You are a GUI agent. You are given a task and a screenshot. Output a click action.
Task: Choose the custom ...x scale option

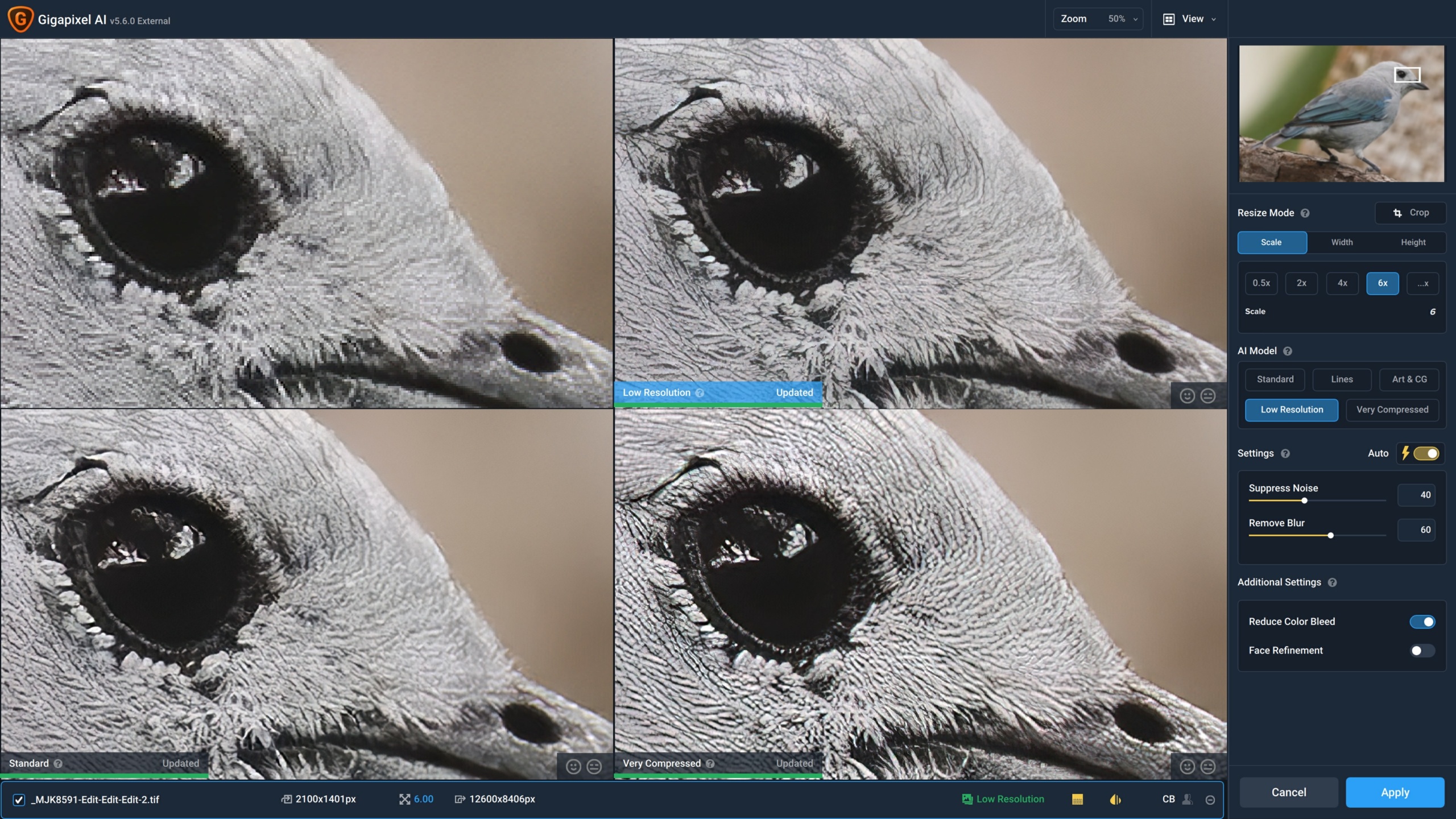click(1422, 283)
